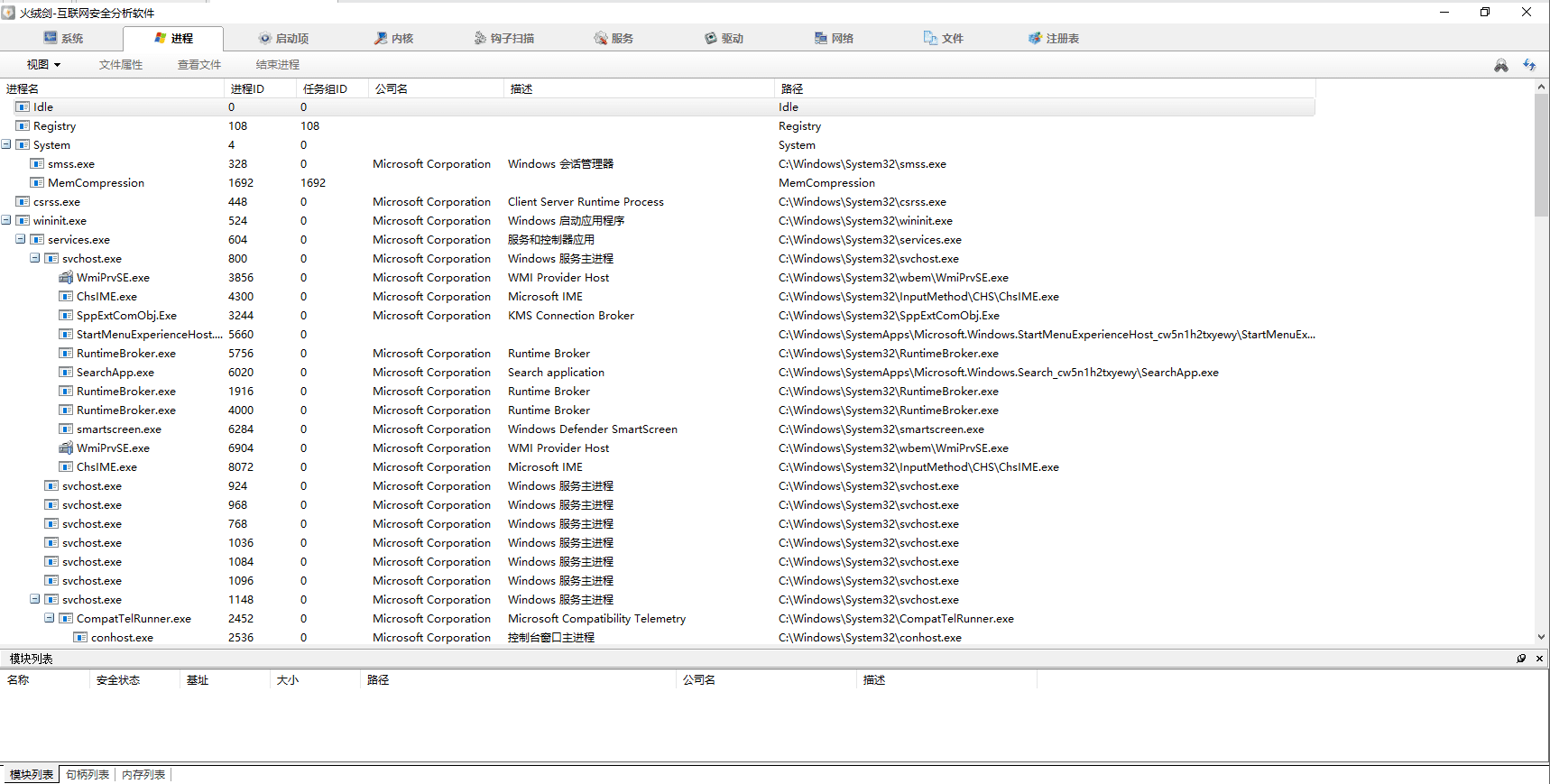This screenshot has width=1550, height=784.
Task: Switch to the 驱动 tab
Action: coord(724,38)
